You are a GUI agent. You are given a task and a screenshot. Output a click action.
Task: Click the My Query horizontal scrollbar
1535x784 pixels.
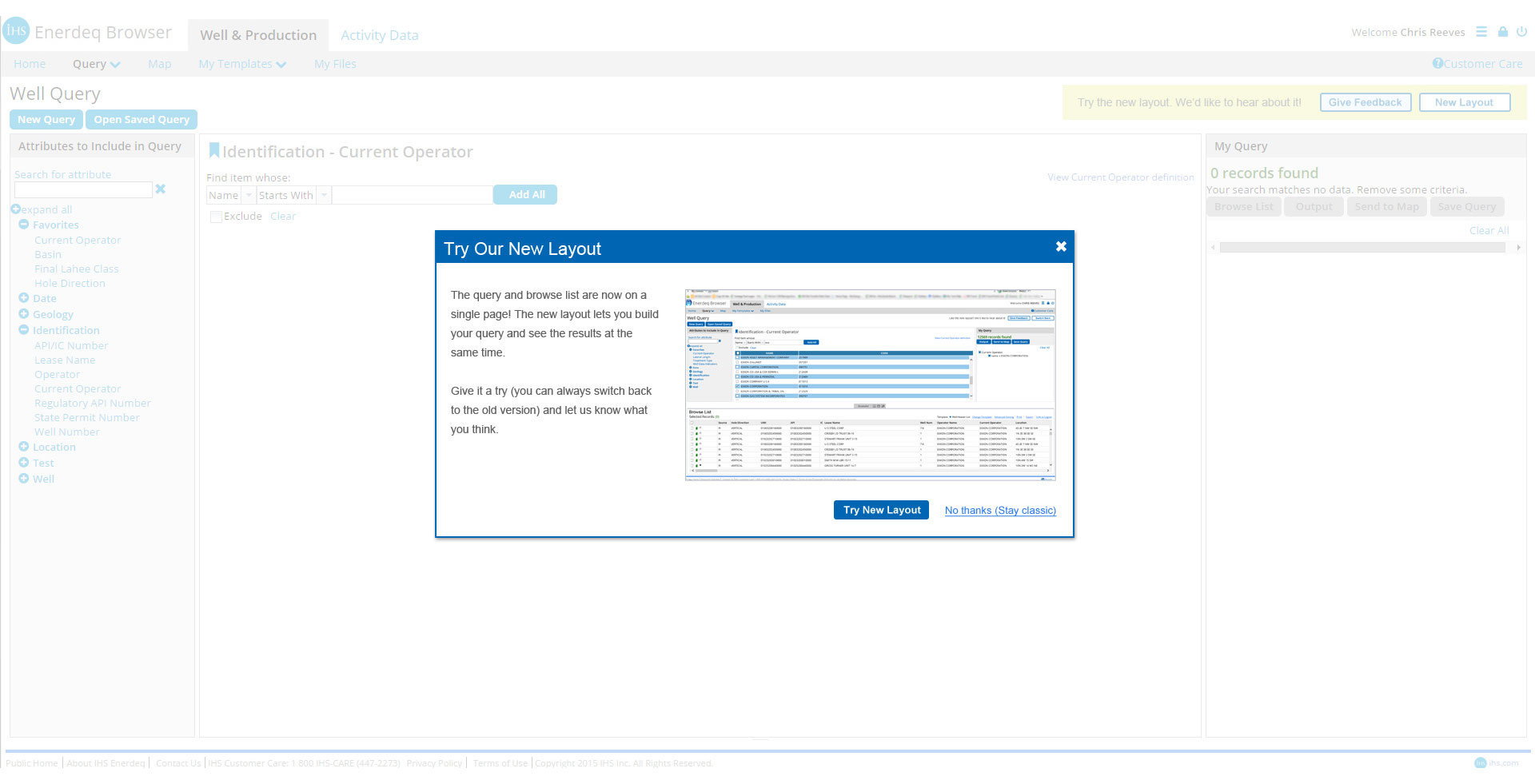point(1362,248)
